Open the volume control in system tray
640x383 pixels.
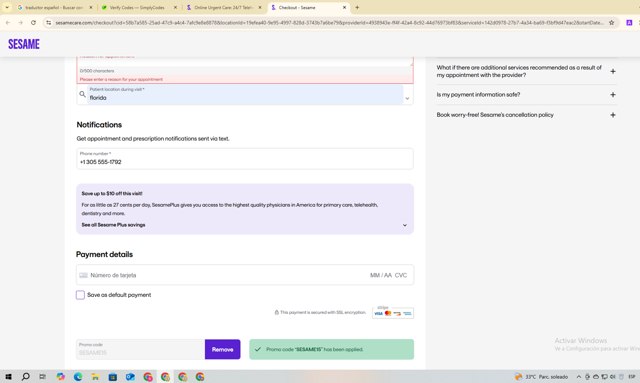pos(613,376)
